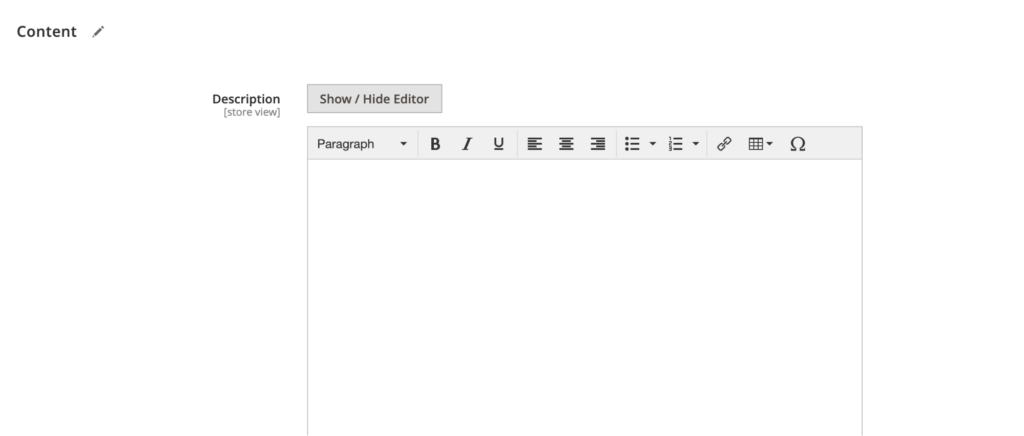Image resolution: width=1024 pixels, height=436 pixels.
Task: Align text to the right
Action: [x=598, y=144]
